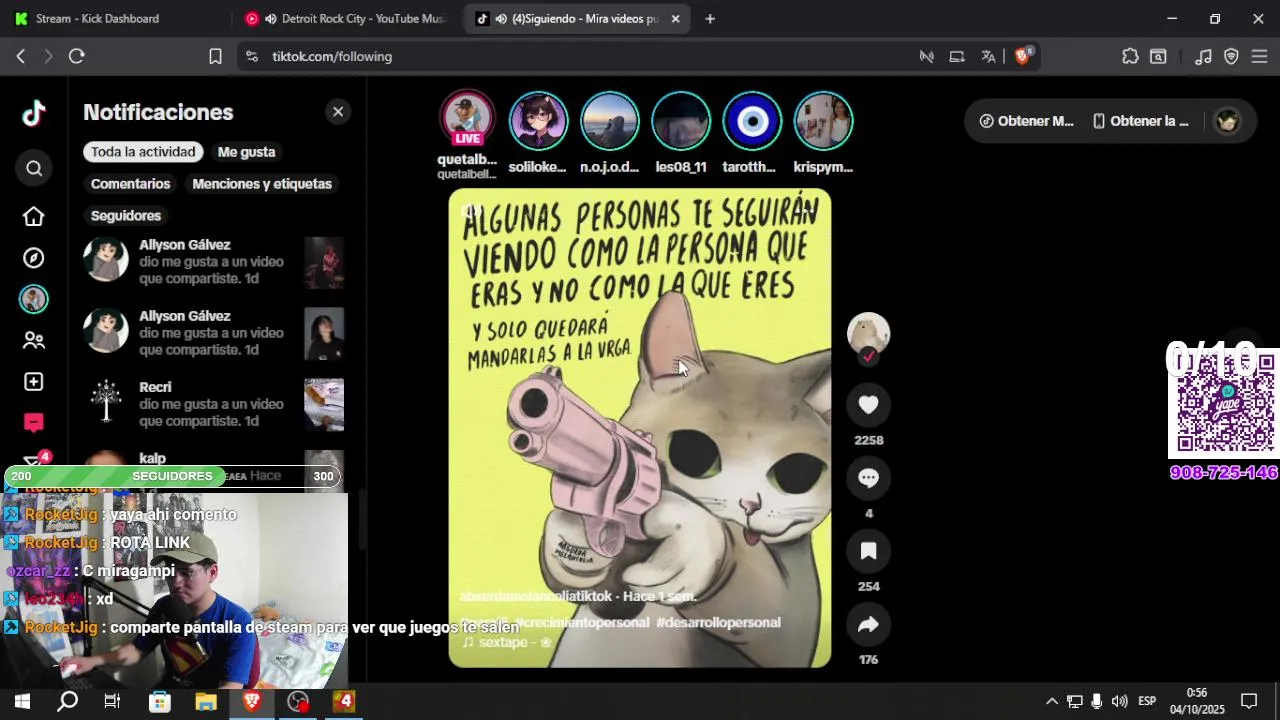Close the TikTok Siguiendo tab
This screenshot has height=720, width=1280.
point(675,18)
